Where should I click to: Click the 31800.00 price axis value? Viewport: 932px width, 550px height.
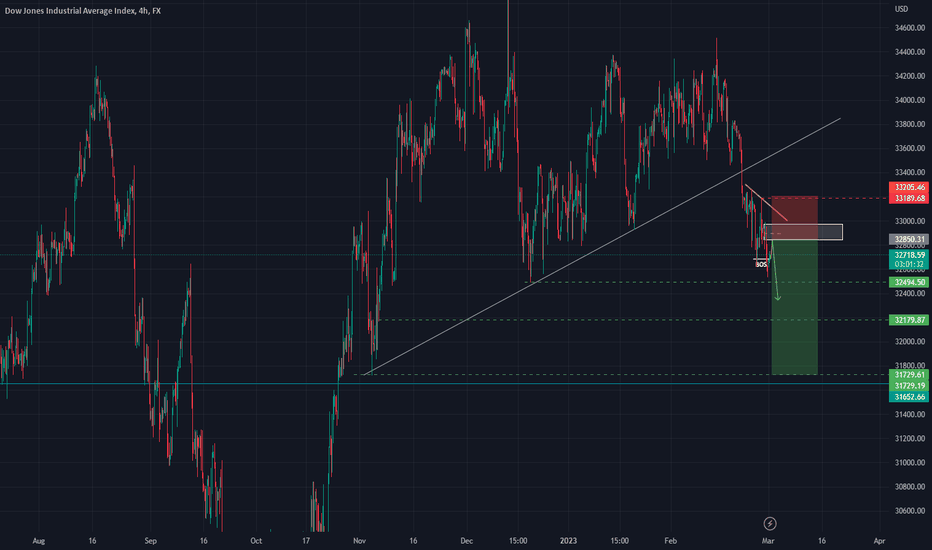[x=910, y=366]
